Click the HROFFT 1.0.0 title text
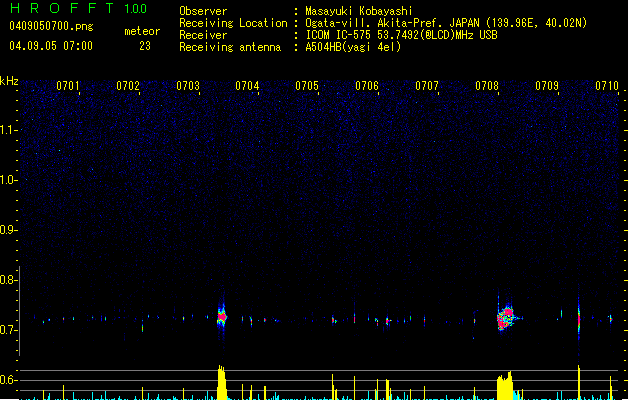This screenshot has height=400, width=629. [x=79, y=8]
